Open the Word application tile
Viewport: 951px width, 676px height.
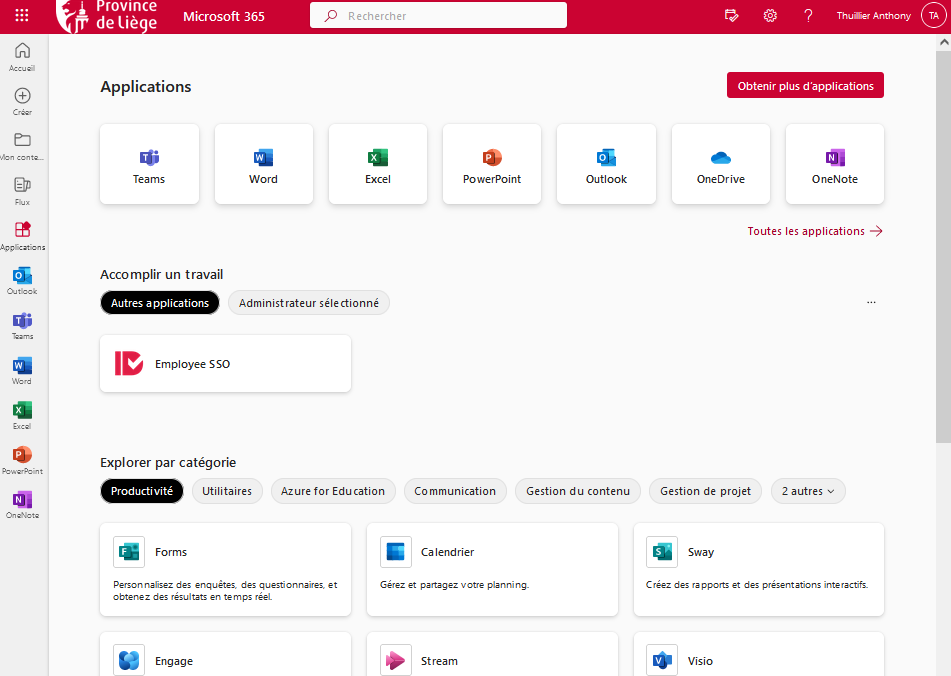264,164
